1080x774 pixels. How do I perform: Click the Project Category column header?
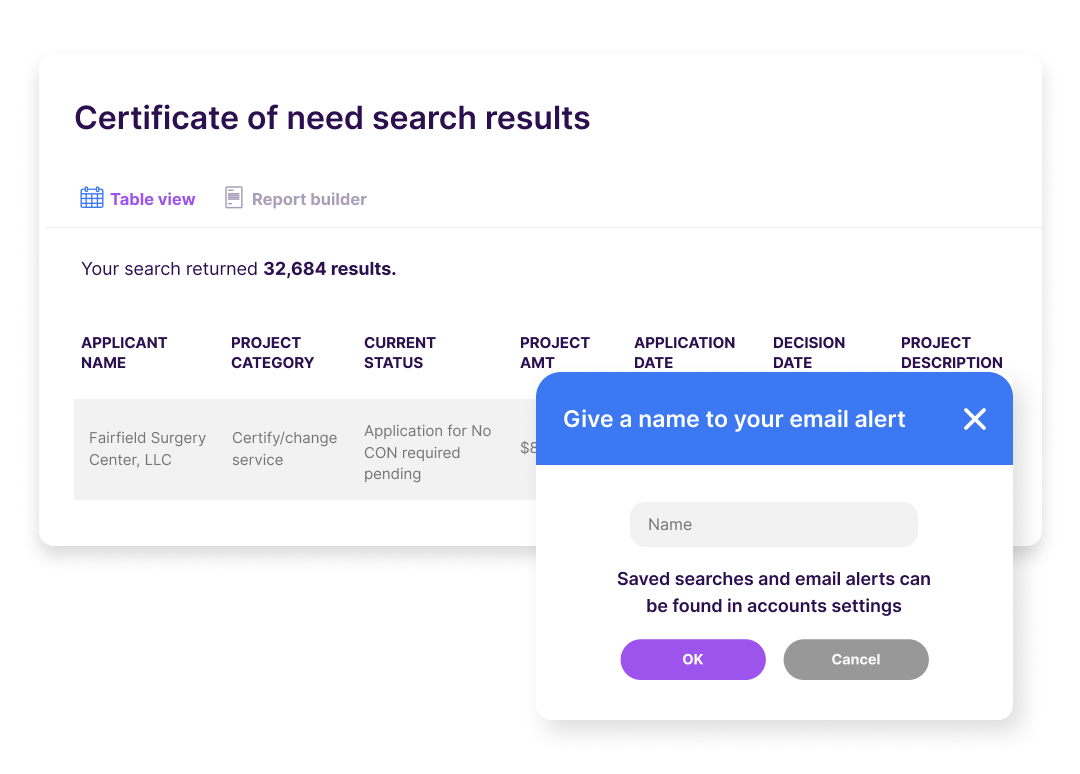(x=272, y=353)
